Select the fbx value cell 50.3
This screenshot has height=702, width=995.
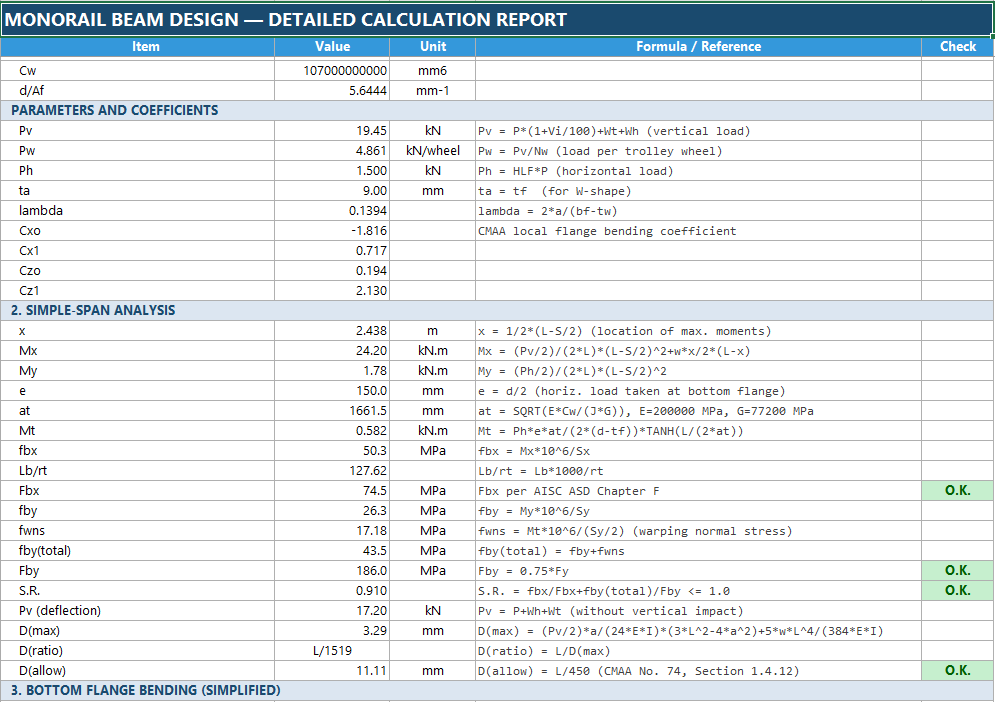pyautogui.click(x=332, y=451)
